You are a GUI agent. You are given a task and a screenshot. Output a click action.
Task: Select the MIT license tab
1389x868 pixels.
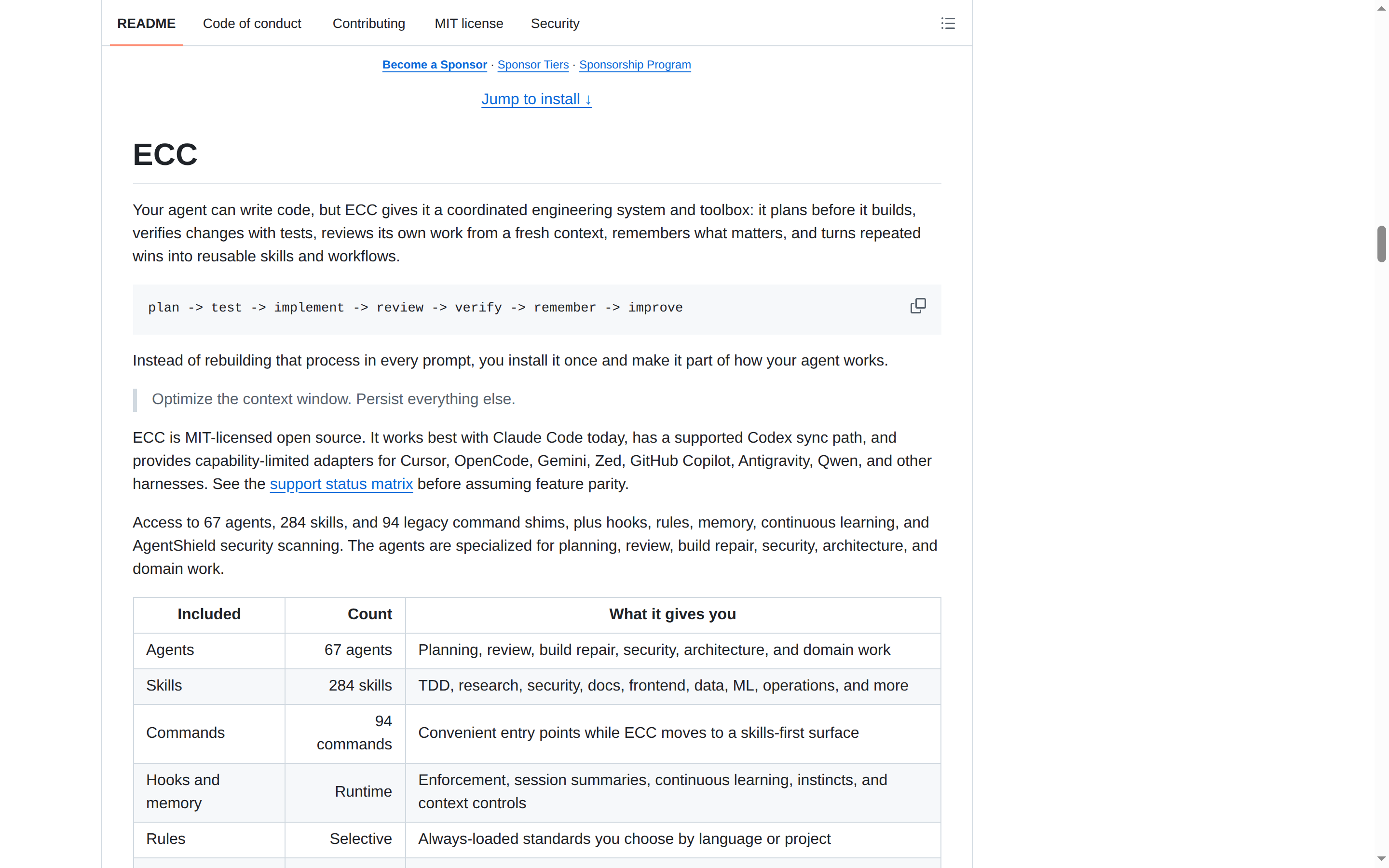coord(469,24)
